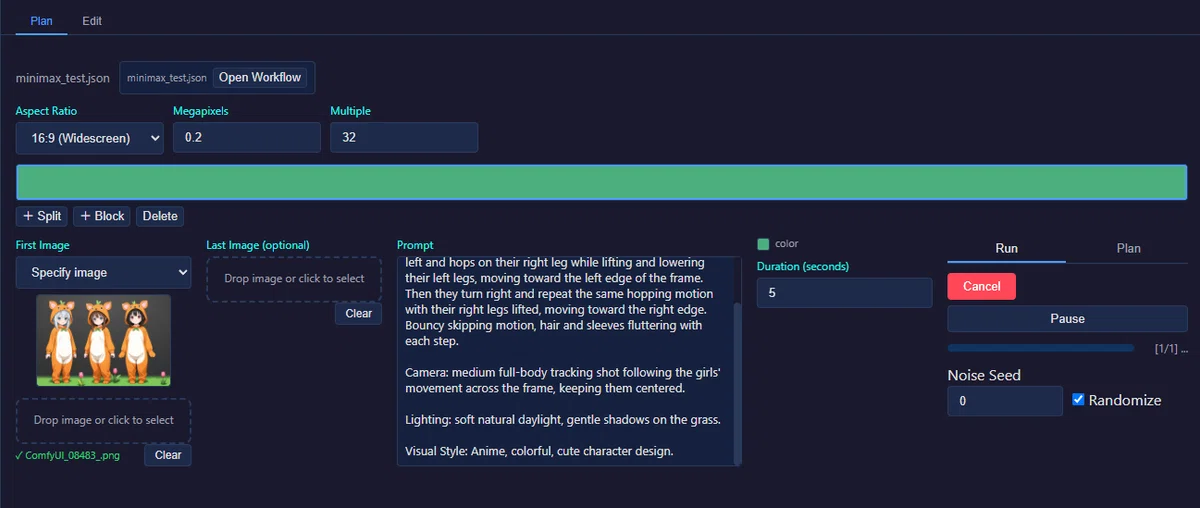
Task: Clear the Last Image
Action: [358, 313]
